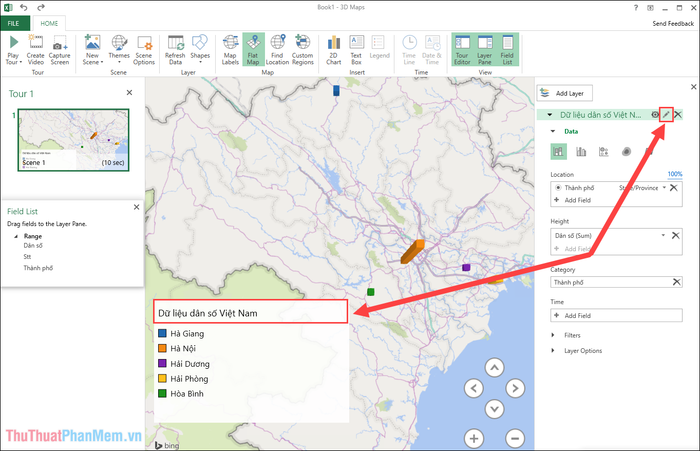Toggle Tour Editor pane
The height and width of the screenshot is (451, 700).
(x=462, y=50)
